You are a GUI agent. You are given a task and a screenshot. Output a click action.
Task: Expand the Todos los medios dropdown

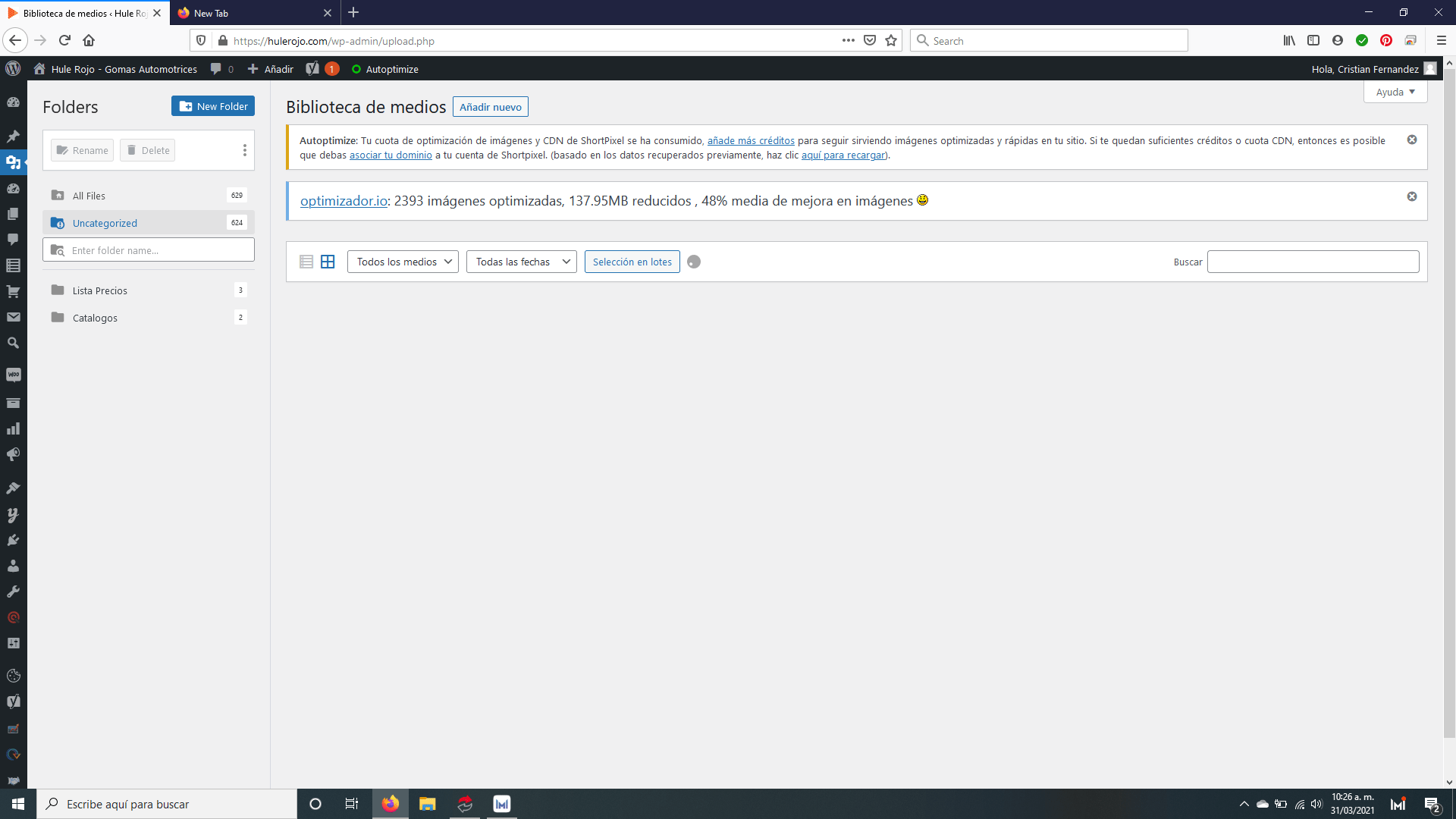403,262
